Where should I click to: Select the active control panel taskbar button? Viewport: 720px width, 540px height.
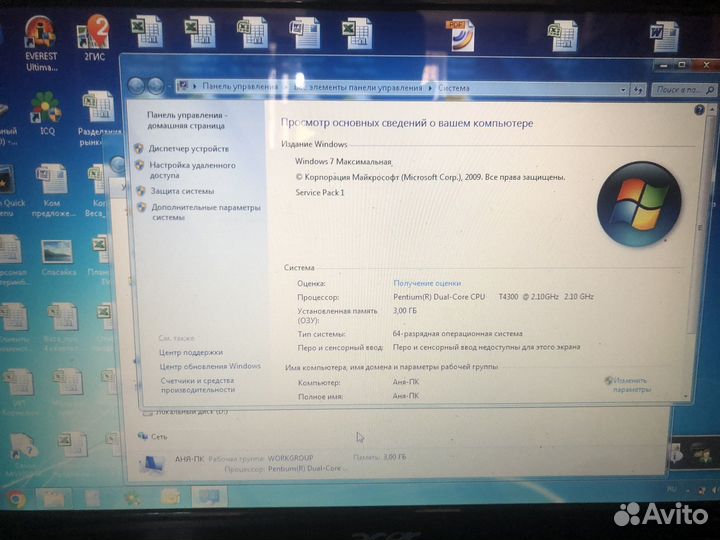(209, 497)
